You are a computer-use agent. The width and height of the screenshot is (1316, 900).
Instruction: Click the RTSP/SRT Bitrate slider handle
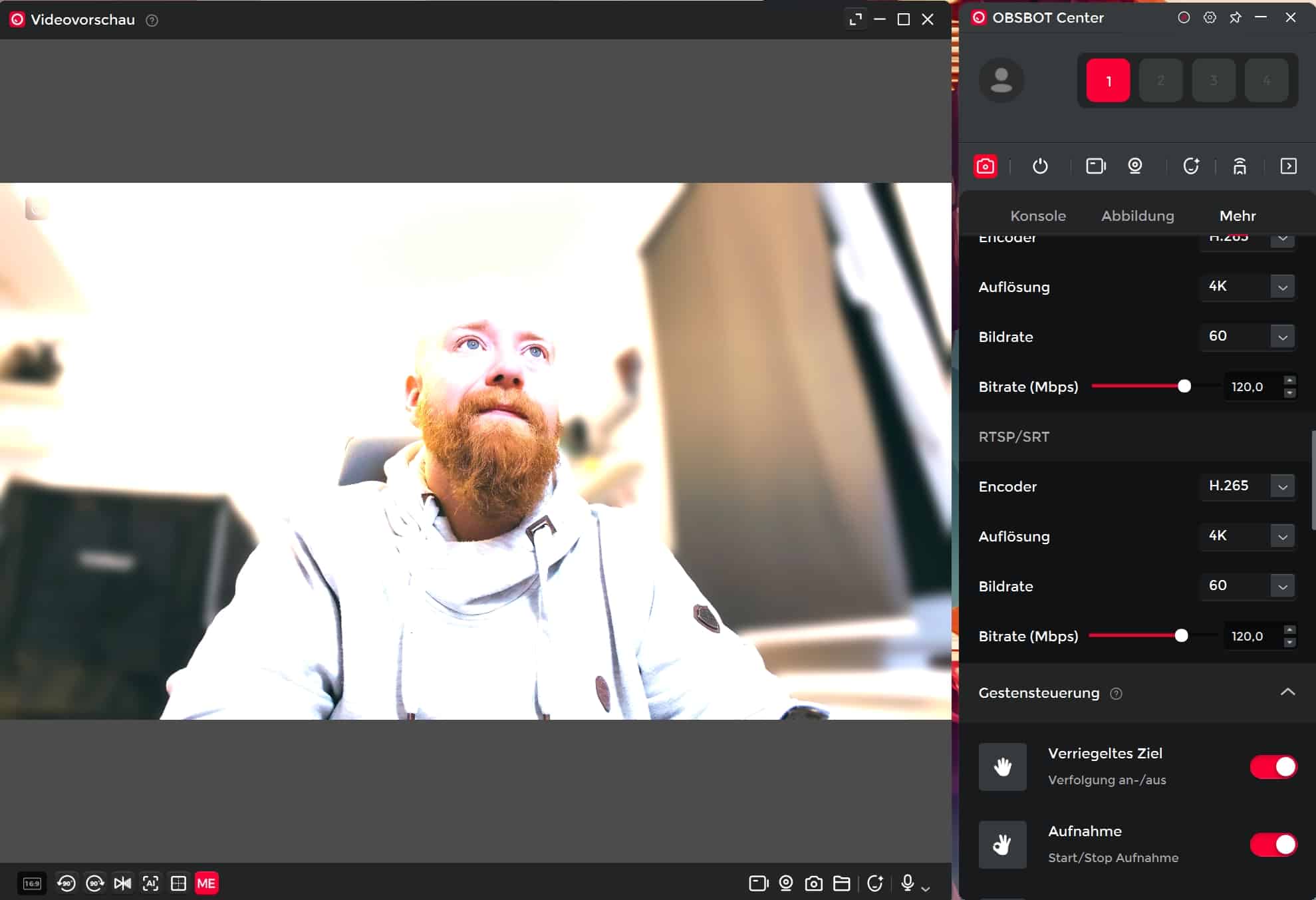pos(1181,636)
